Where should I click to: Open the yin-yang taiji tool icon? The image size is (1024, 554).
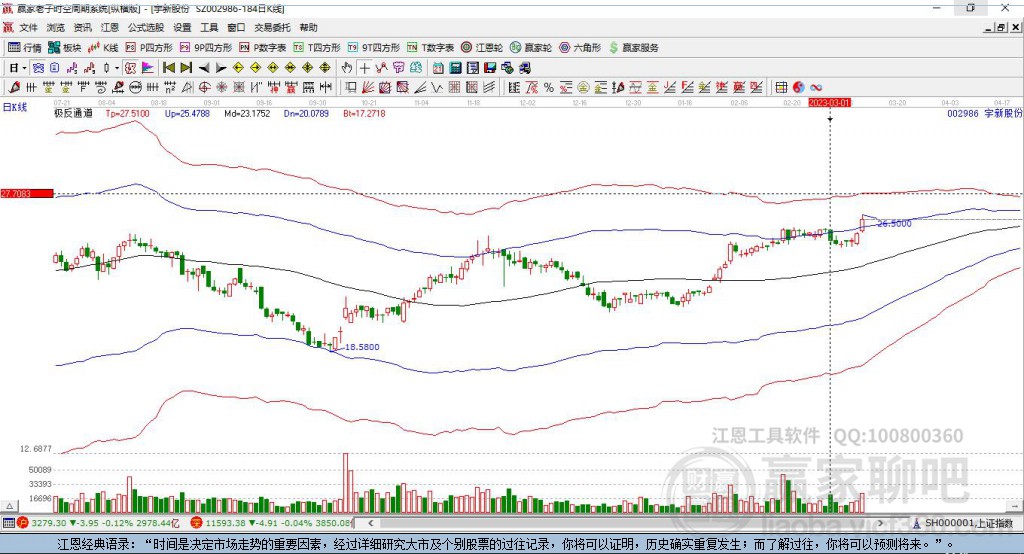tap(798, 87)
